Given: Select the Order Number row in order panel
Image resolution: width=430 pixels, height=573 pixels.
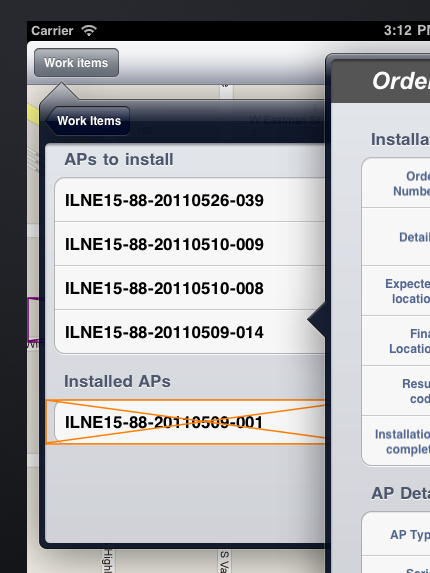Looking at the screenshot, I should click(396, 183).
